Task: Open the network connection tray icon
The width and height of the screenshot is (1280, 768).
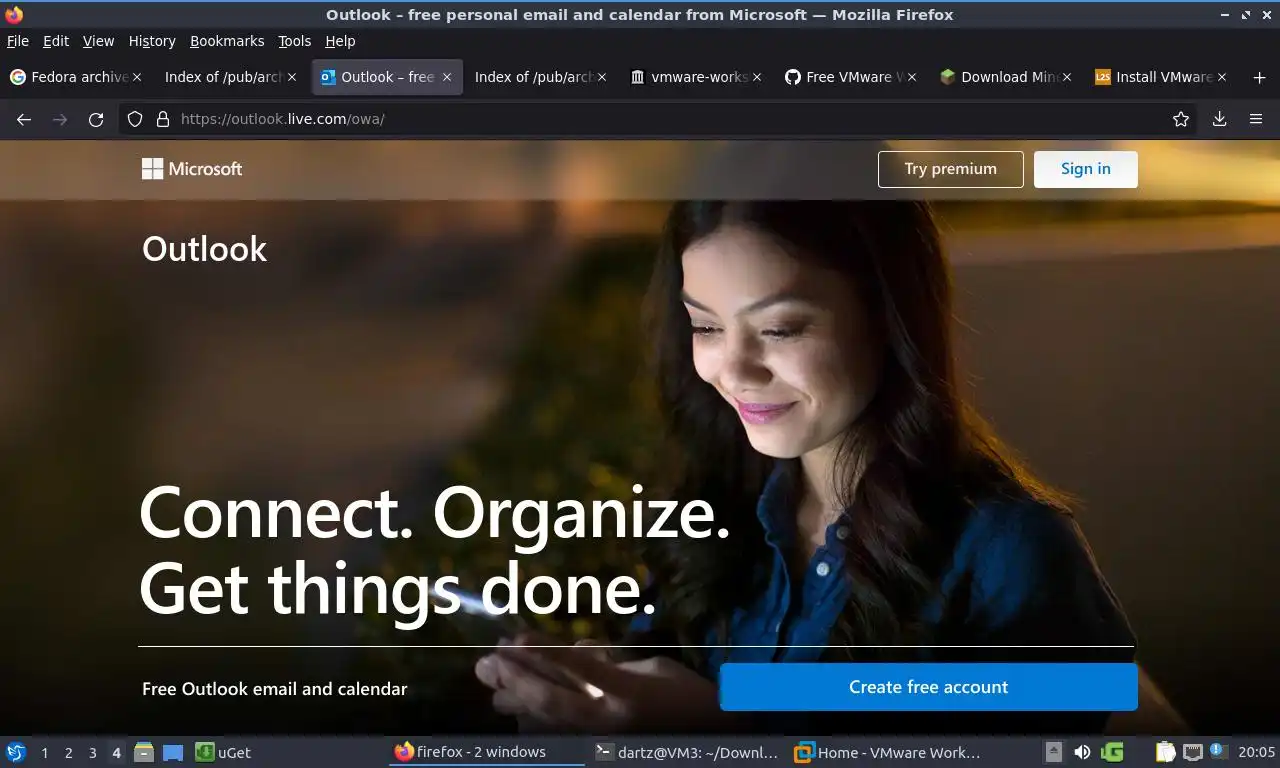Action: tap(1192, 752)
